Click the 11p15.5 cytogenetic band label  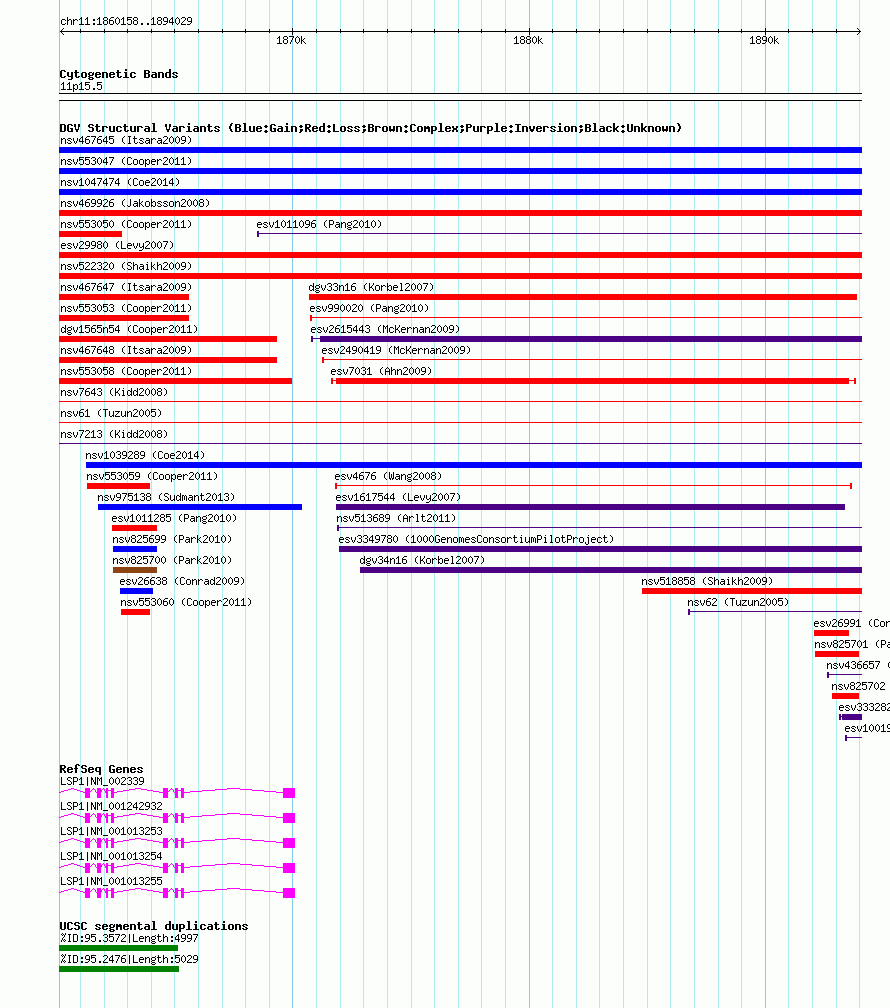[81, 86]
